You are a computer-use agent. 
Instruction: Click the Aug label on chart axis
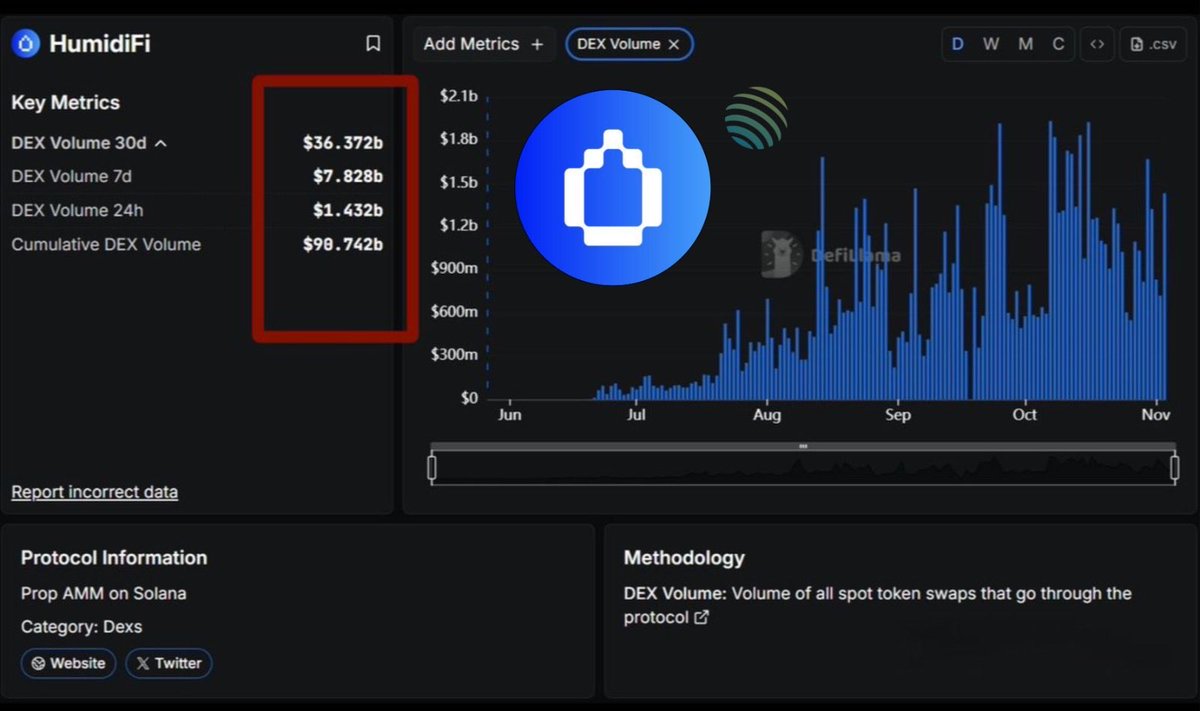[x=767, y=414]
